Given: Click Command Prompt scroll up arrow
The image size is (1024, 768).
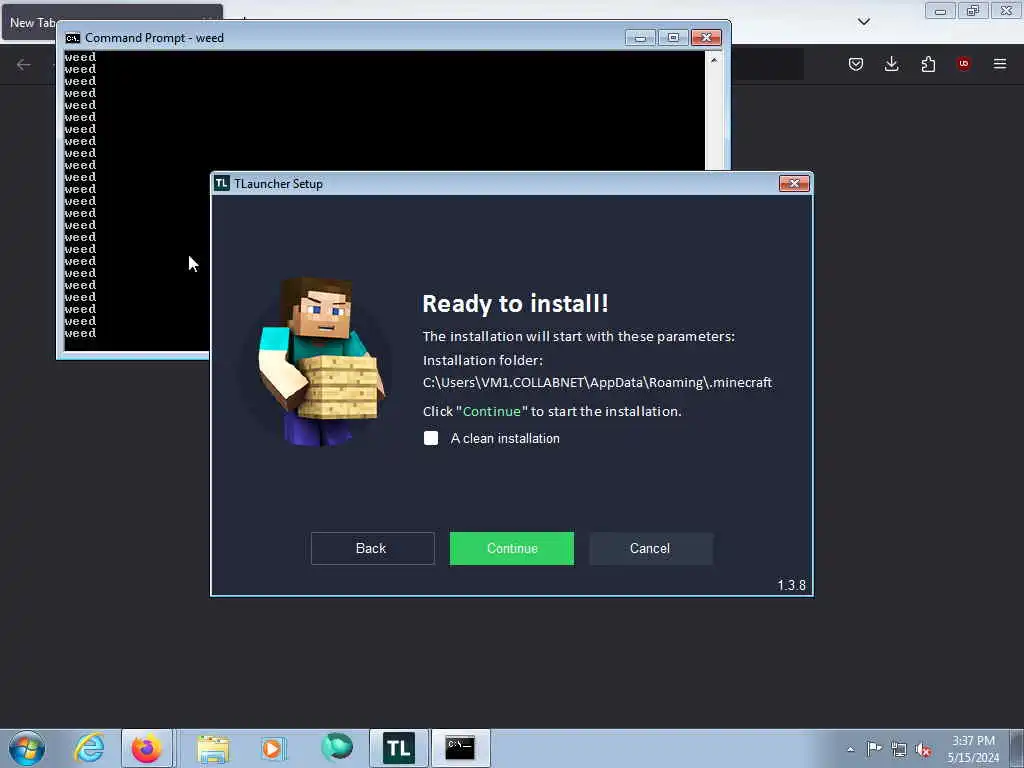Looking at the screenshot, I should tap(714, 59).
